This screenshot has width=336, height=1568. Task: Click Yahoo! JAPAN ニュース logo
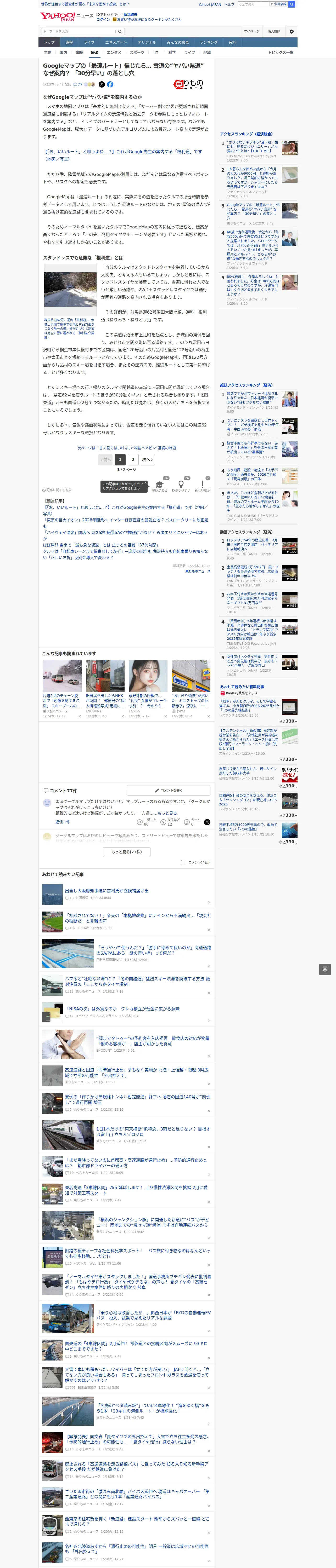point(66,16)
